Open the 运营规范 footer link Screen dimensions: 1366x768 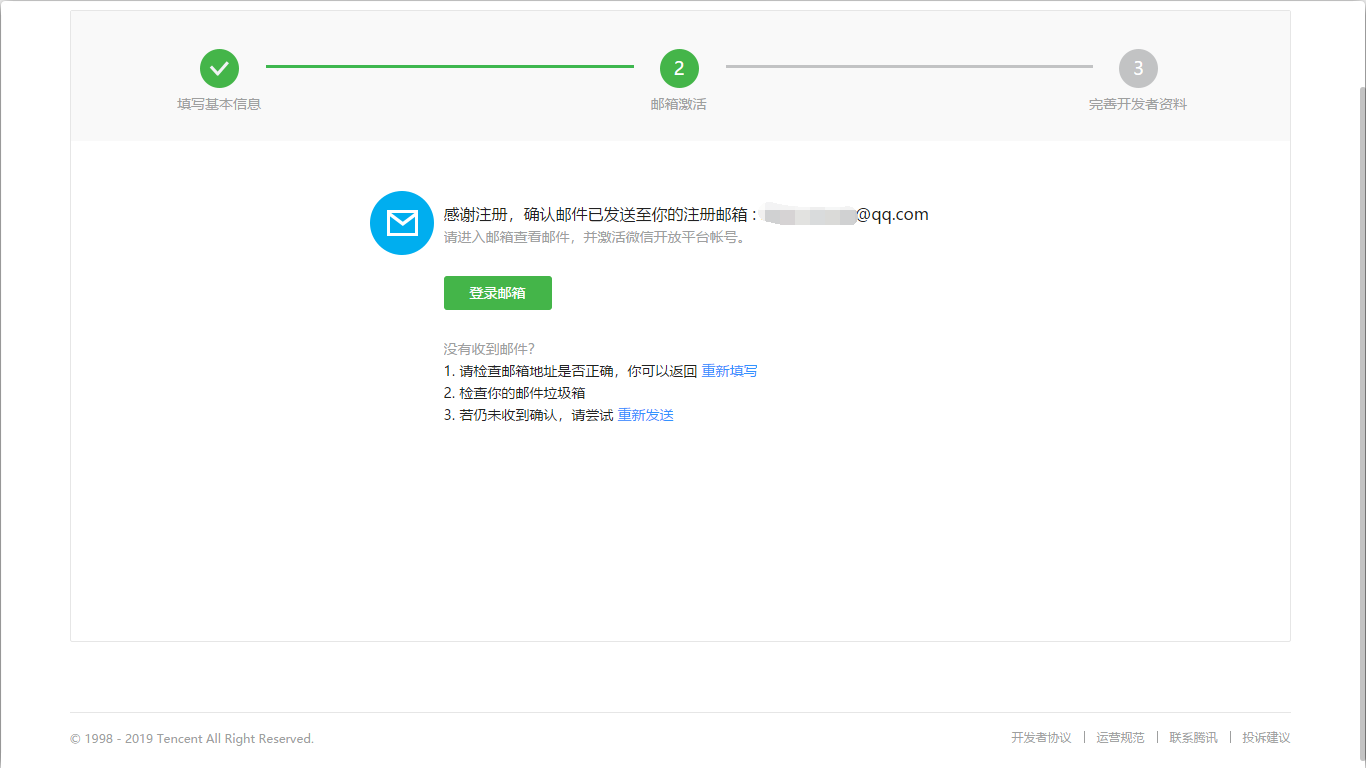(x=1120, y=737)
